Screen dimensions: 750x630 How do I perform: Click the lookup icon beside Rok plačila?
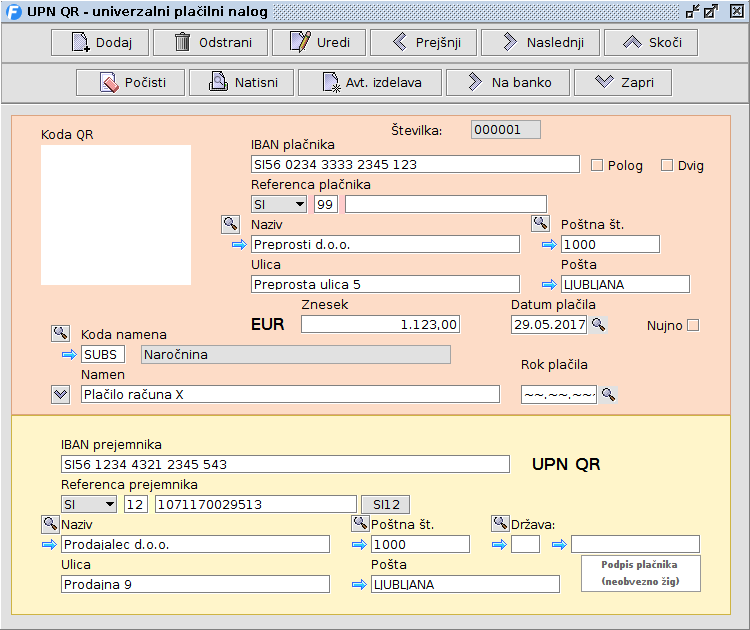[608, 394]
